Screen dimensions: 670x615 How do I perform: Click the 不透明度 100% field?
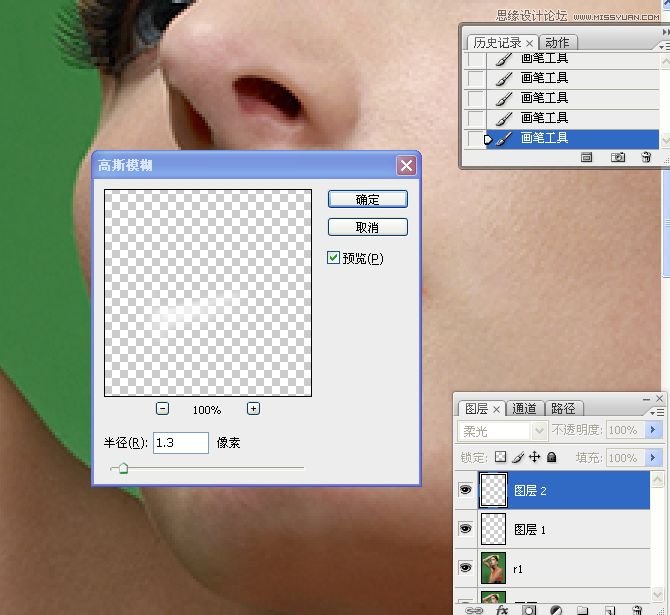pyautogui.click(x=627, y=430)
